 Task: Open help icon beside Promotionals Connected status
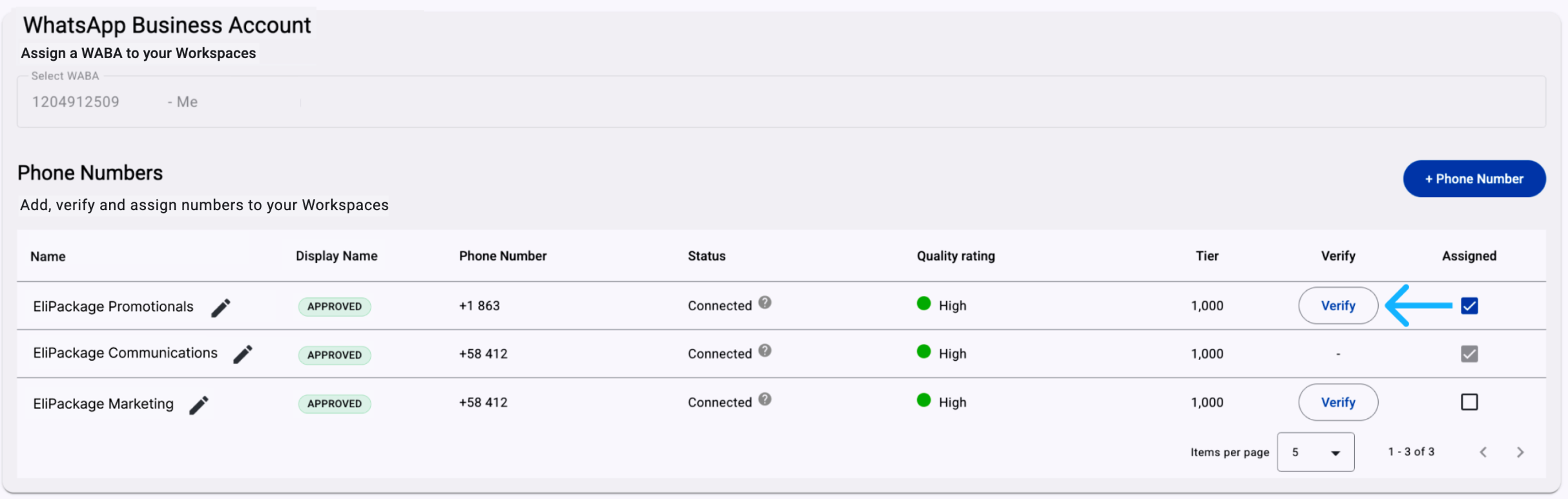(765, 303)
